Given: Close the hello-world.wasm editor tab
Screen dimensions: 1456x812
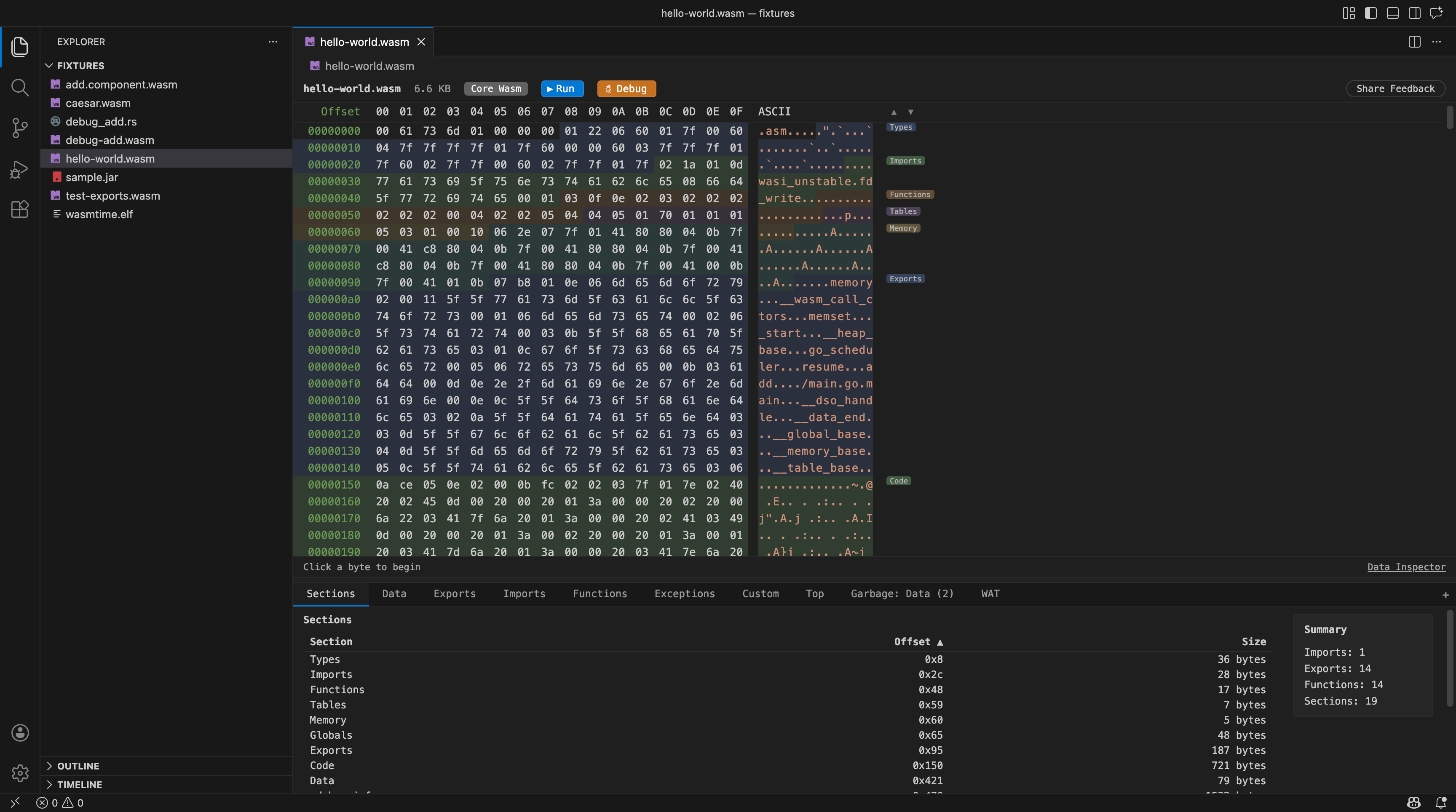Looking at the screenshot, I should (421, 42).
